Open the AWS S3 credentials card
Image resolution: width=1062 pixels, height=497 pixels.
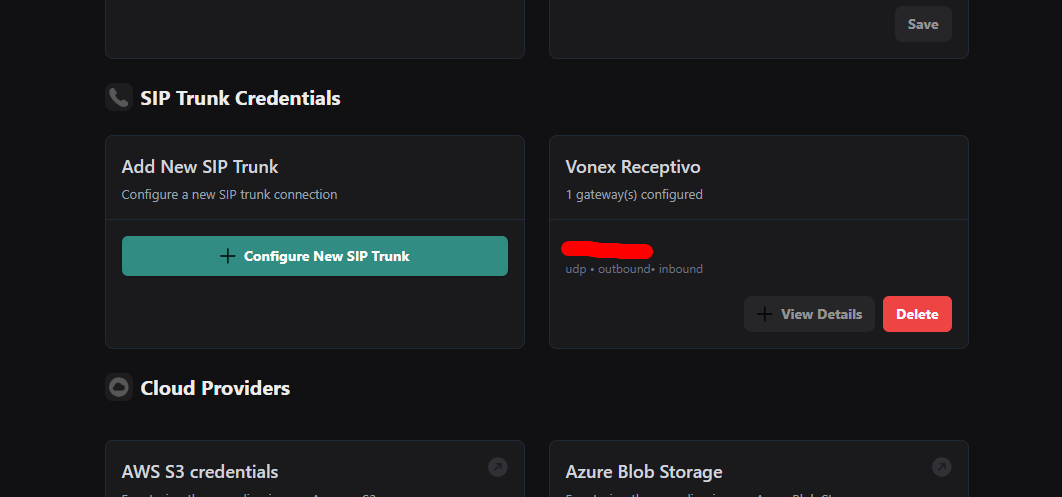click(x=200, y=471)
